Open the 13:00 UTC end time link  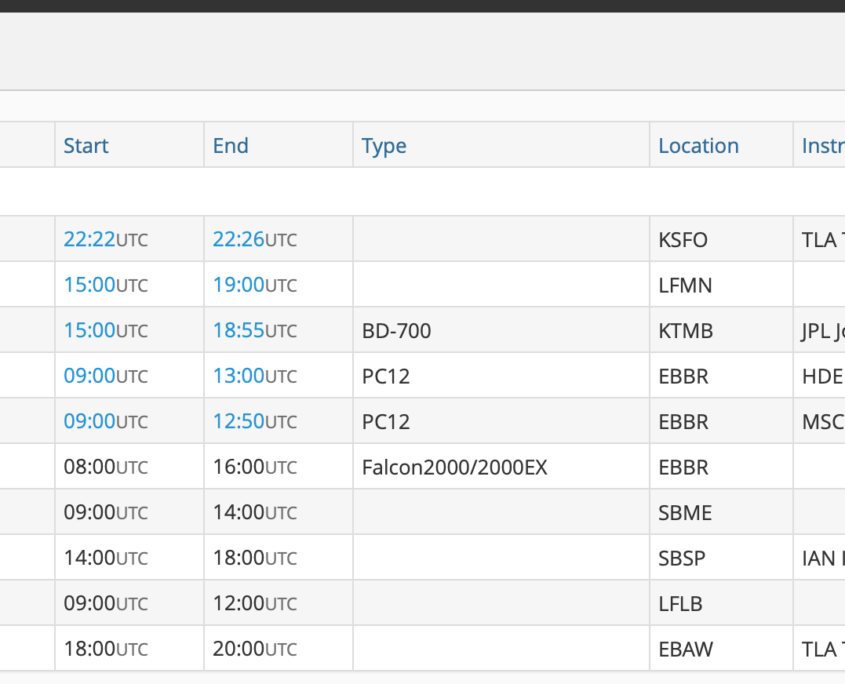click(x=239, y=376)
